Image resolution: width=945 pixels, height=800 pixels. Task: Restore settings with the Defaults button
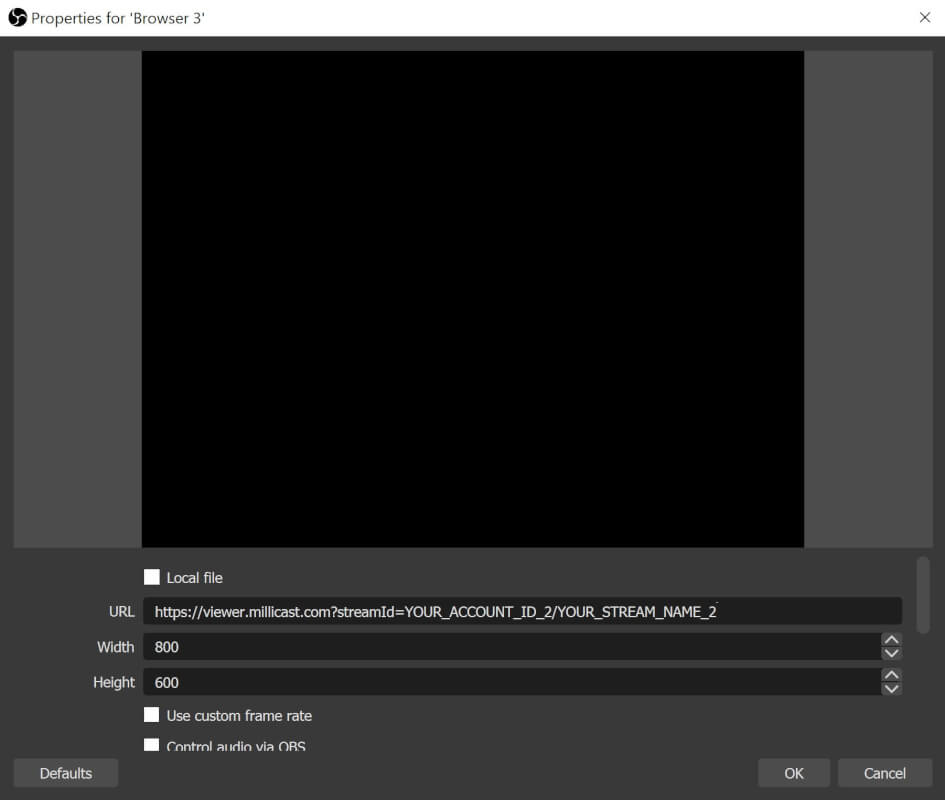coord(65,772)
